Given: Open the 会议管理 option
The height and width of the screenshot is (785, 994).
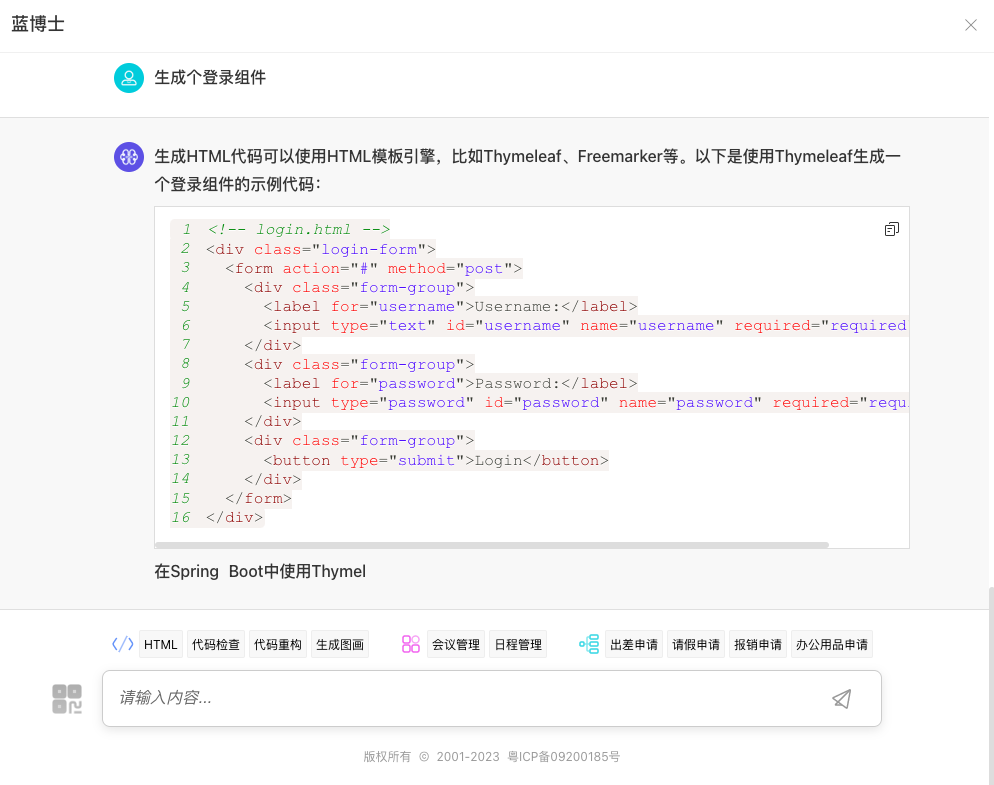Looking at the screenshot, I should coord(456,644).
